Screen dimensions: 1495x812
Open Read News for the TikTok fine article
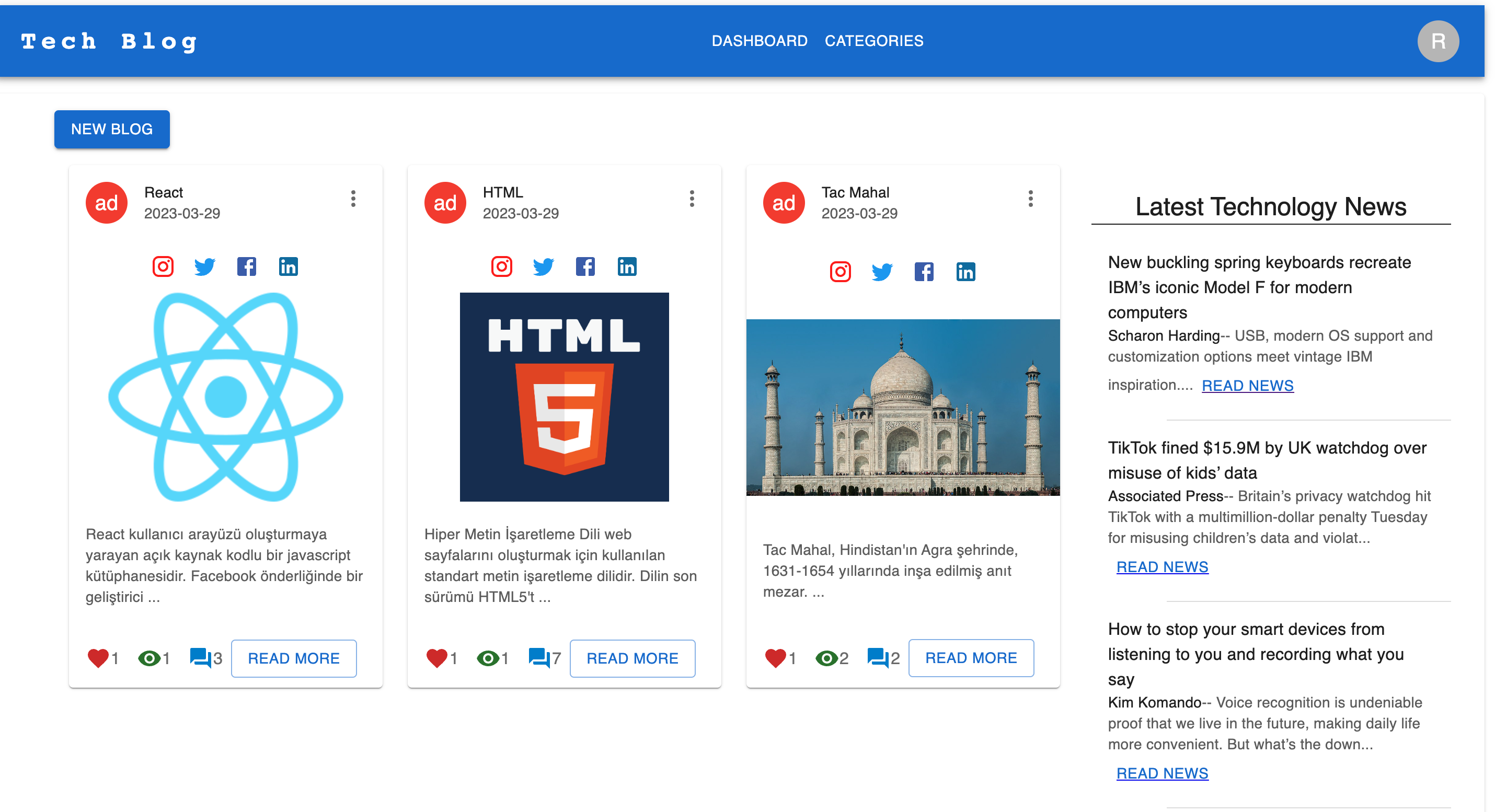1163,566
